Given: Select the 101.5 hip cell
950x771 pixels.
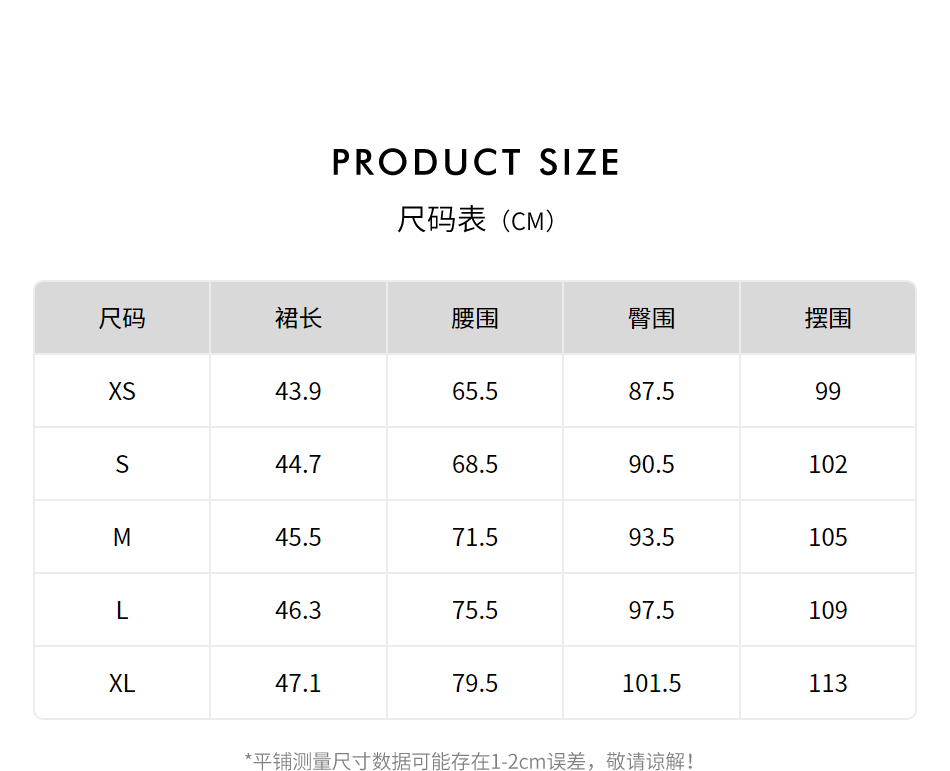Looking at the screenshot, I should pos(651,684).
